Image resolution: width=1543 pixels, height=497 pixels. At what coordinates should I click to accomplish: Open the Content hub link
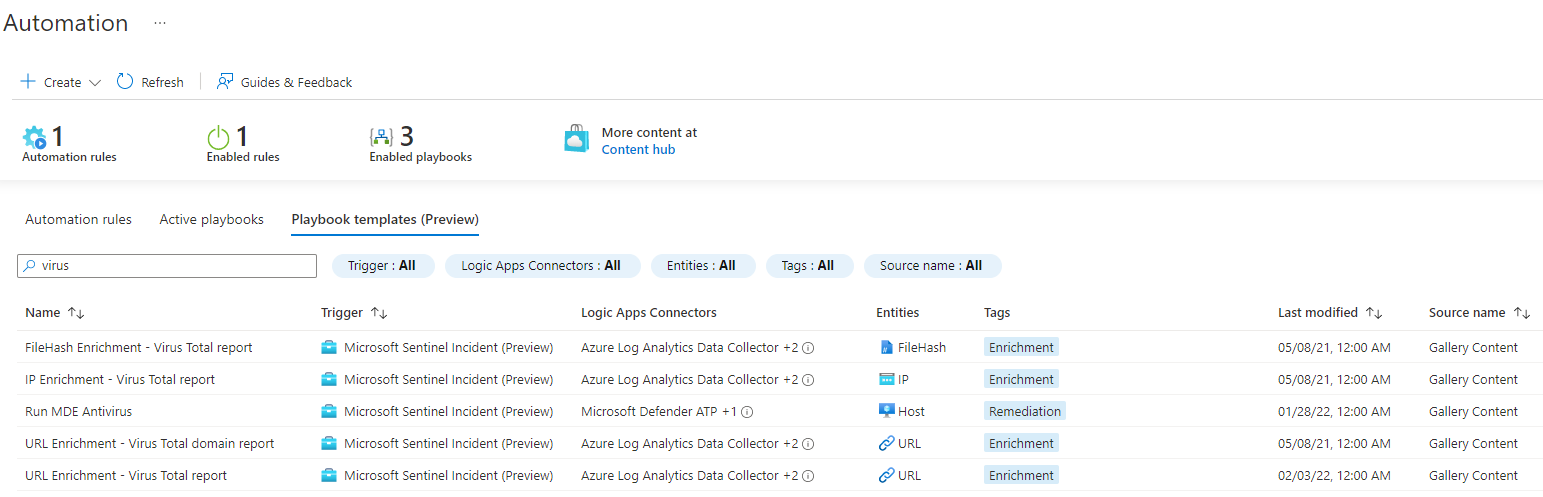pos(638,150)
